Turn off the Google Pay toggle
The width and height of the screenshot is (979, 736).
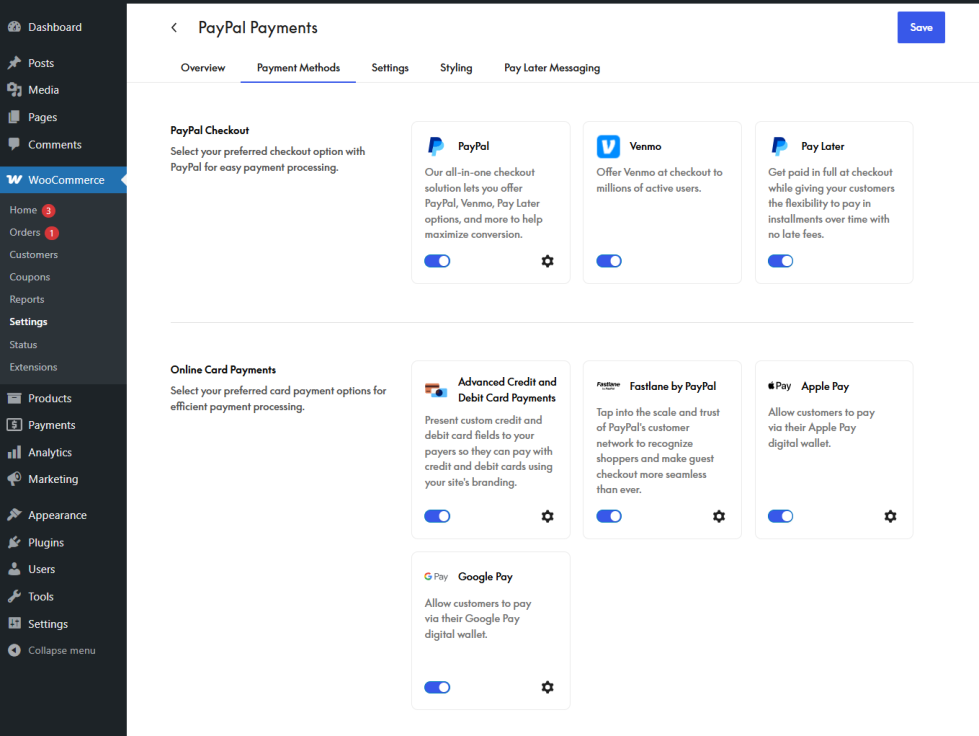tap(437, 687)
